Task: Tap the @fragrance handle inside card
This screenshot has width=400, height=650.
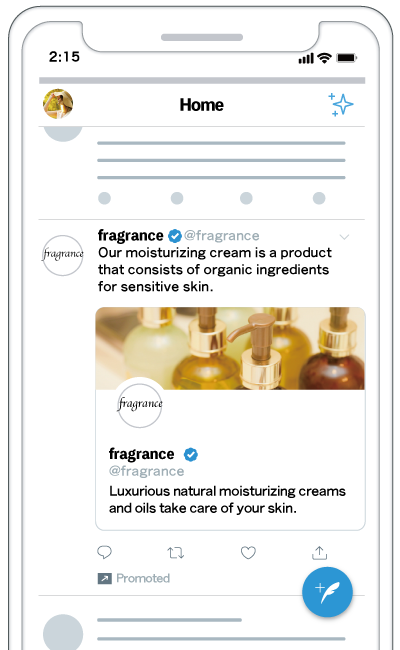Action: pyautogui.click(x=146, y=471)
